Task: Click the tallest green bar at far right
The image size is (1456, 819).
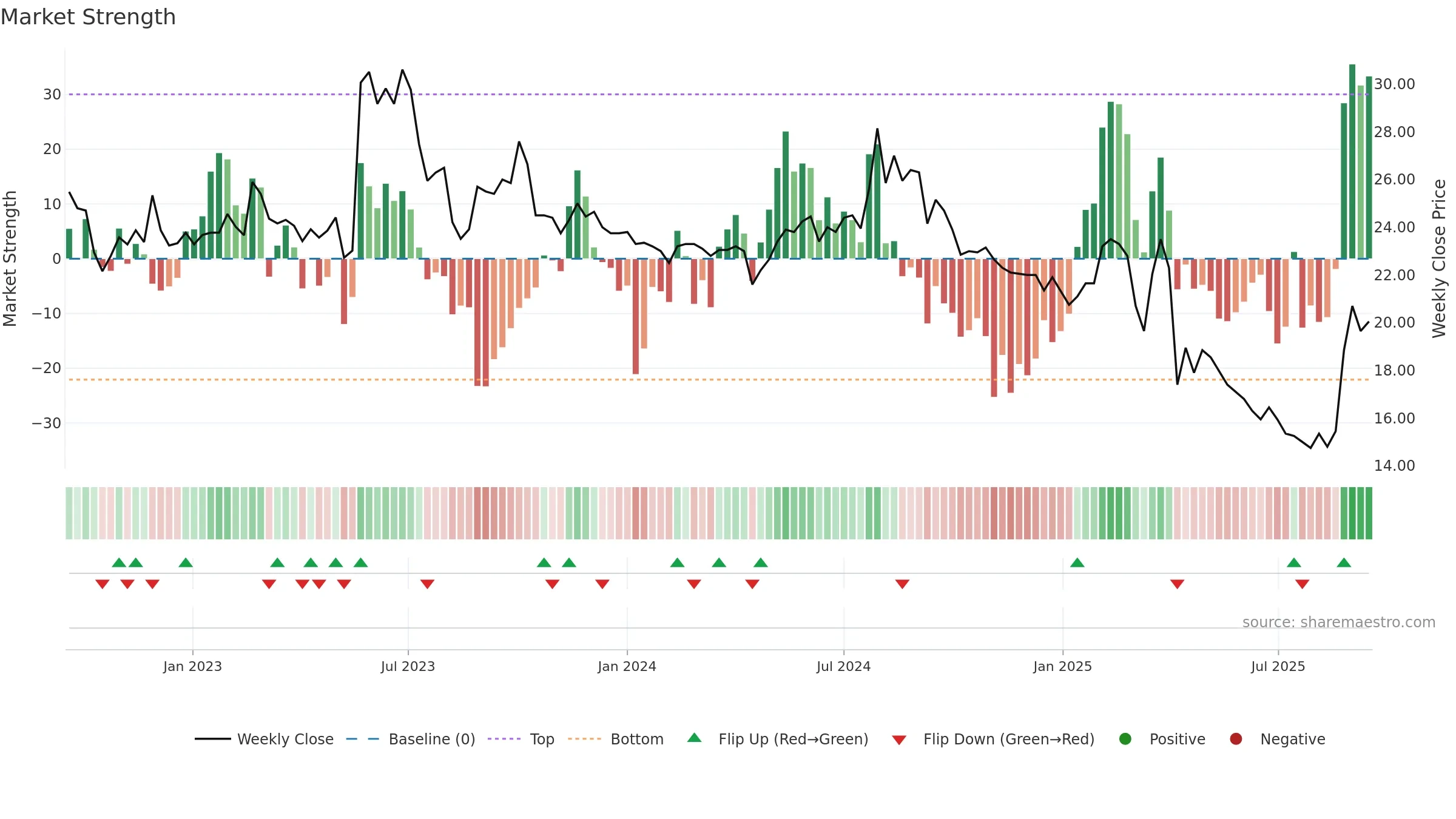Action: click(x=1352, y=161)
